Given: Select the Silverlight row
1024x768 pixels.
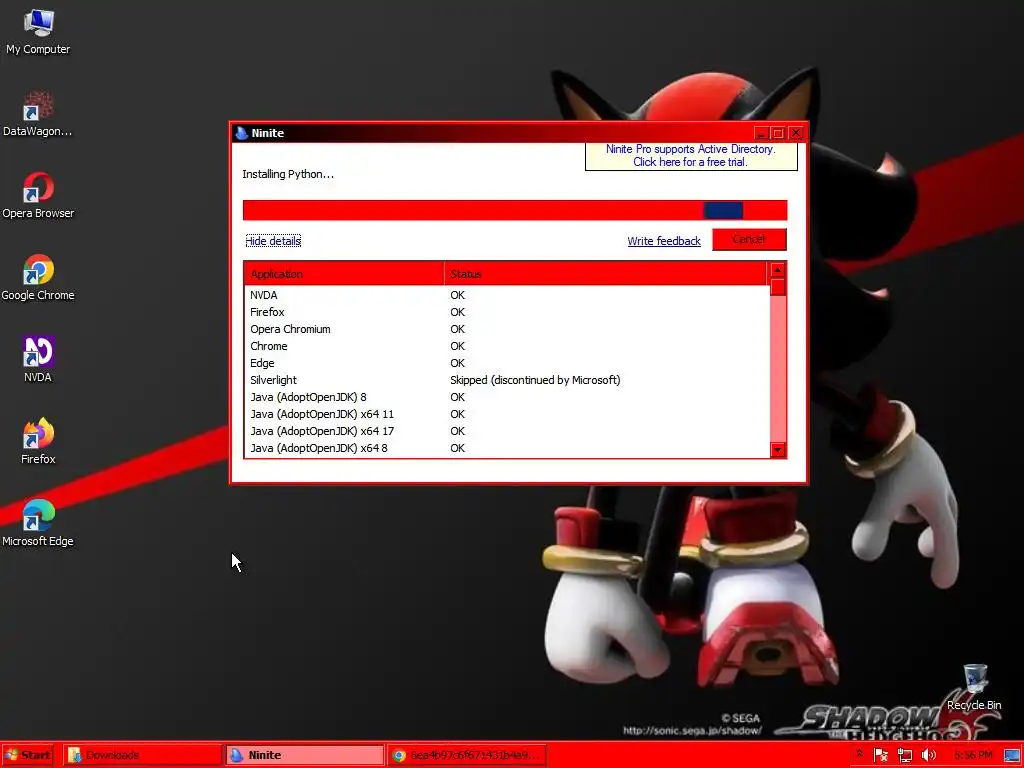Looking at the screenshot, I should [x=507, y=380].
